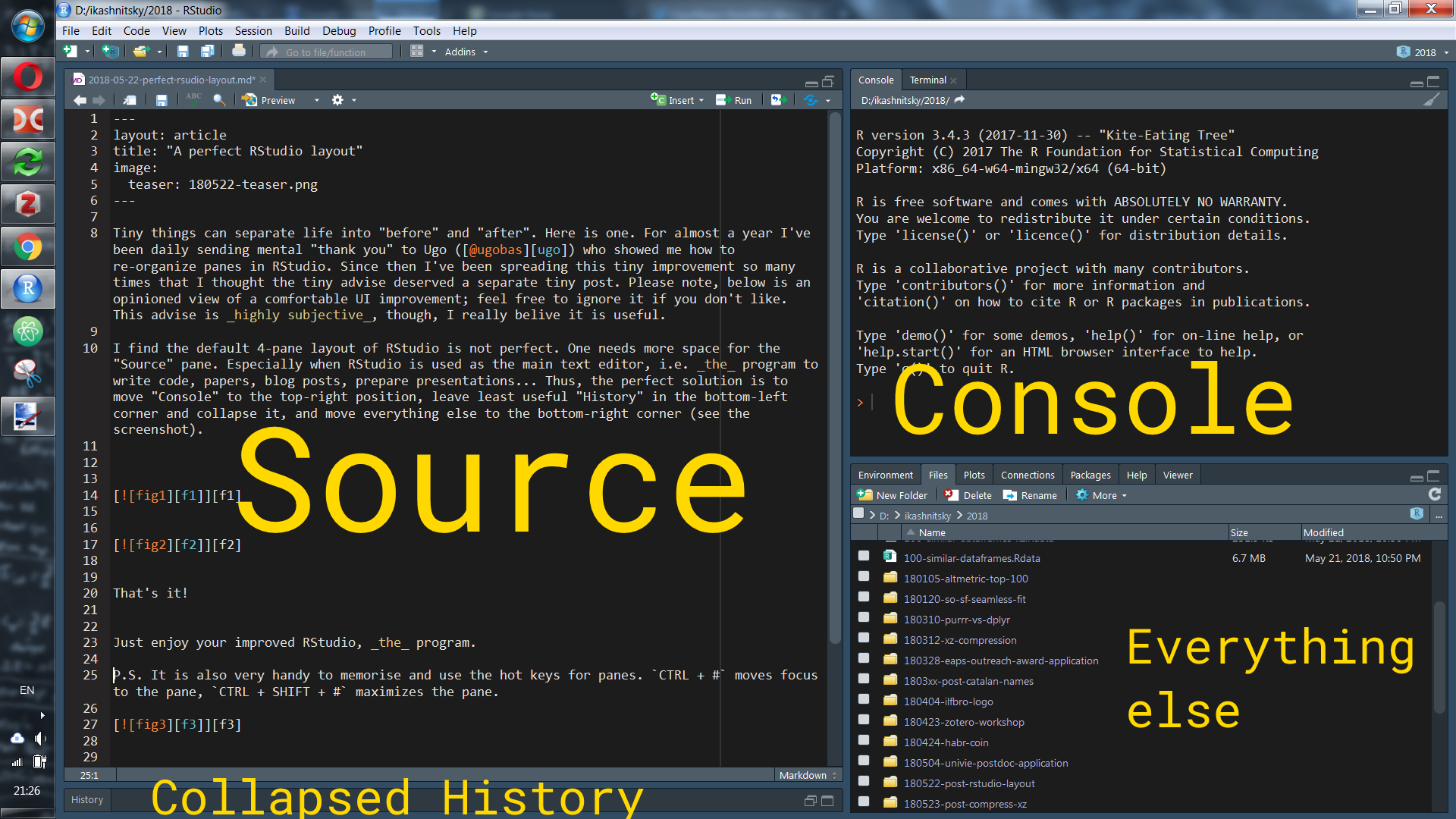Click the workspace panes grid icon
This screenshot has height=819, width=1456.
416,52
